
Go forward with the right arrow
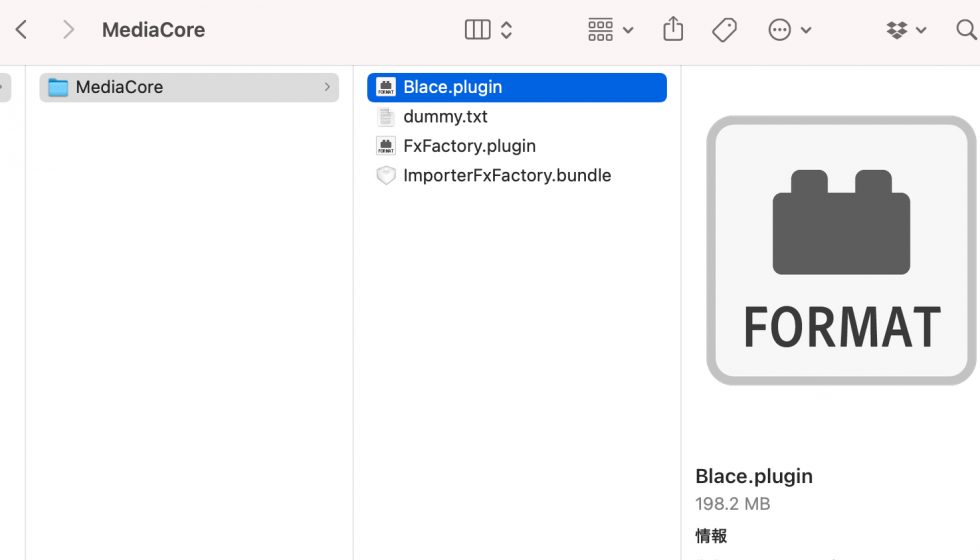tap(68, 29)
